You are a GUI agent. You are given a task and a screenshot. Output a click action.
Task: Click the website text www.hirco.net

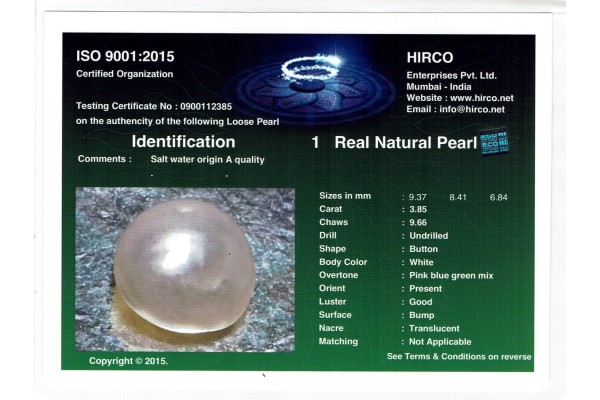tap(482, 98)
